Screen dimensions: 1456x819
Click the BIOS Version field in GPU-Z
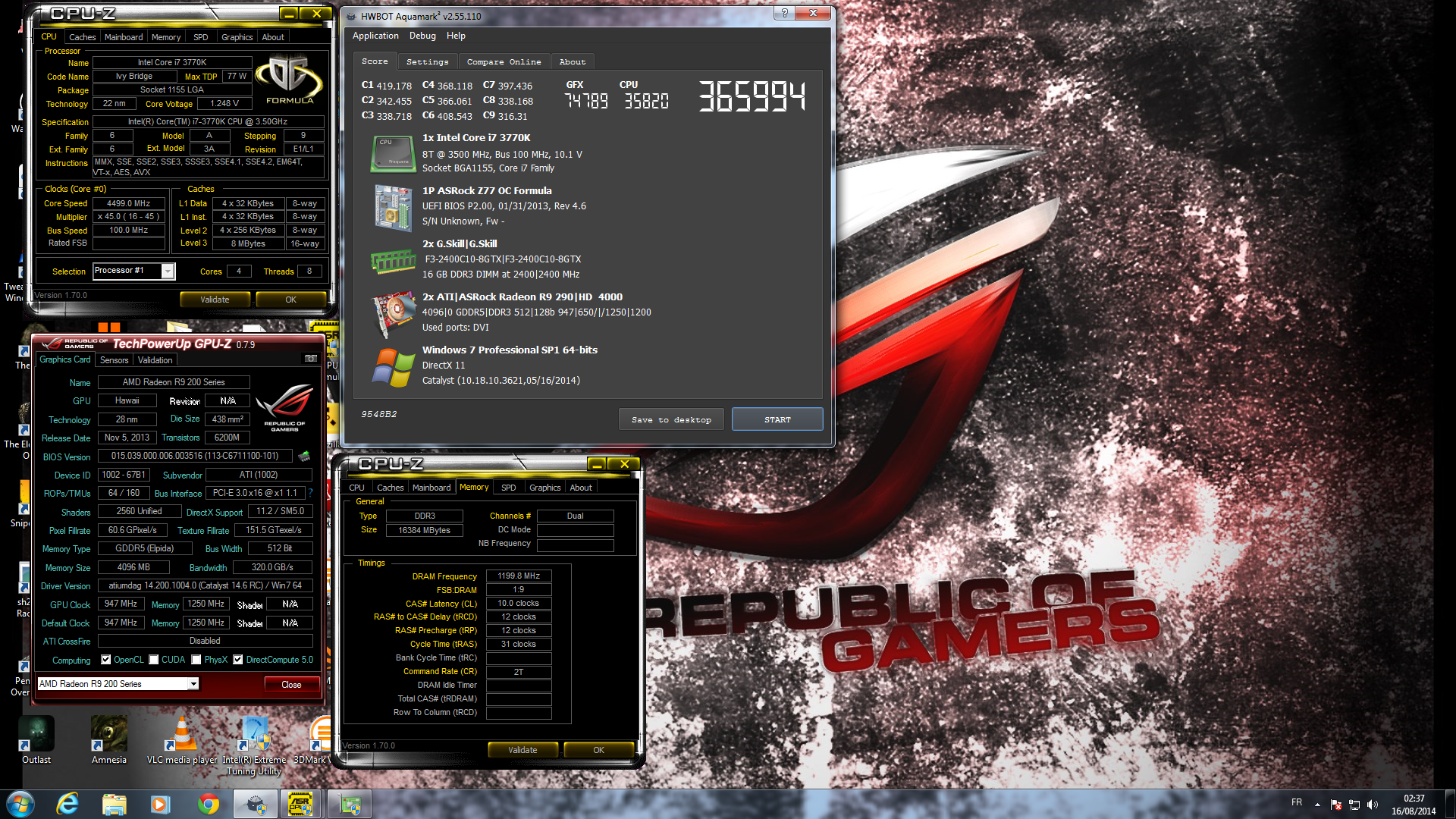pos(195,457)
